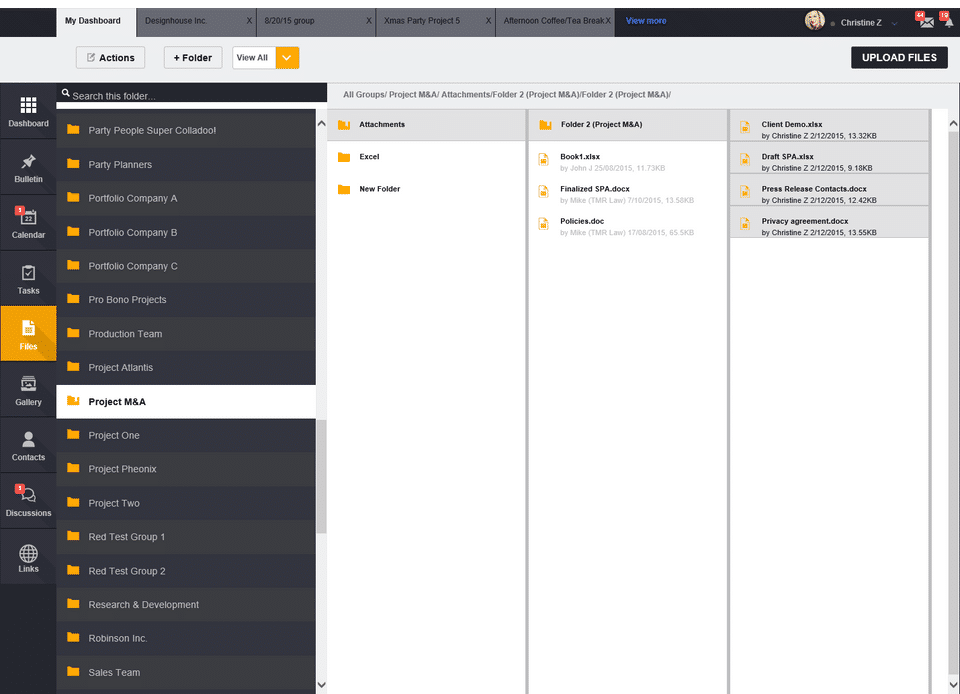Go to Tasks clipboard icon
The width and height of the screenshot is (960, 694).
pyautogui.click(x=28, y=273)
